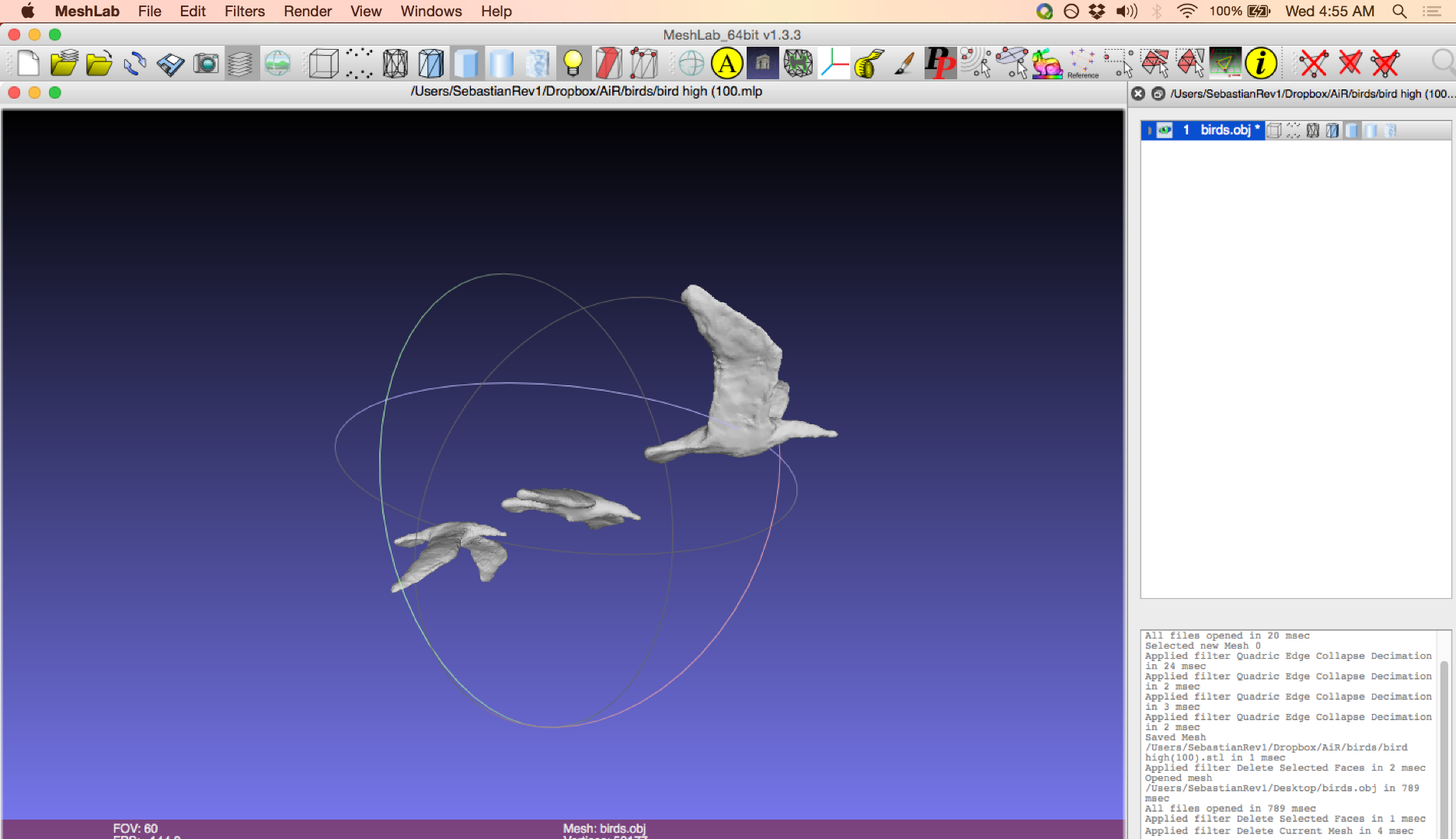Show the layer dialog
This screenshot has height=839, width=1456.
241,63
